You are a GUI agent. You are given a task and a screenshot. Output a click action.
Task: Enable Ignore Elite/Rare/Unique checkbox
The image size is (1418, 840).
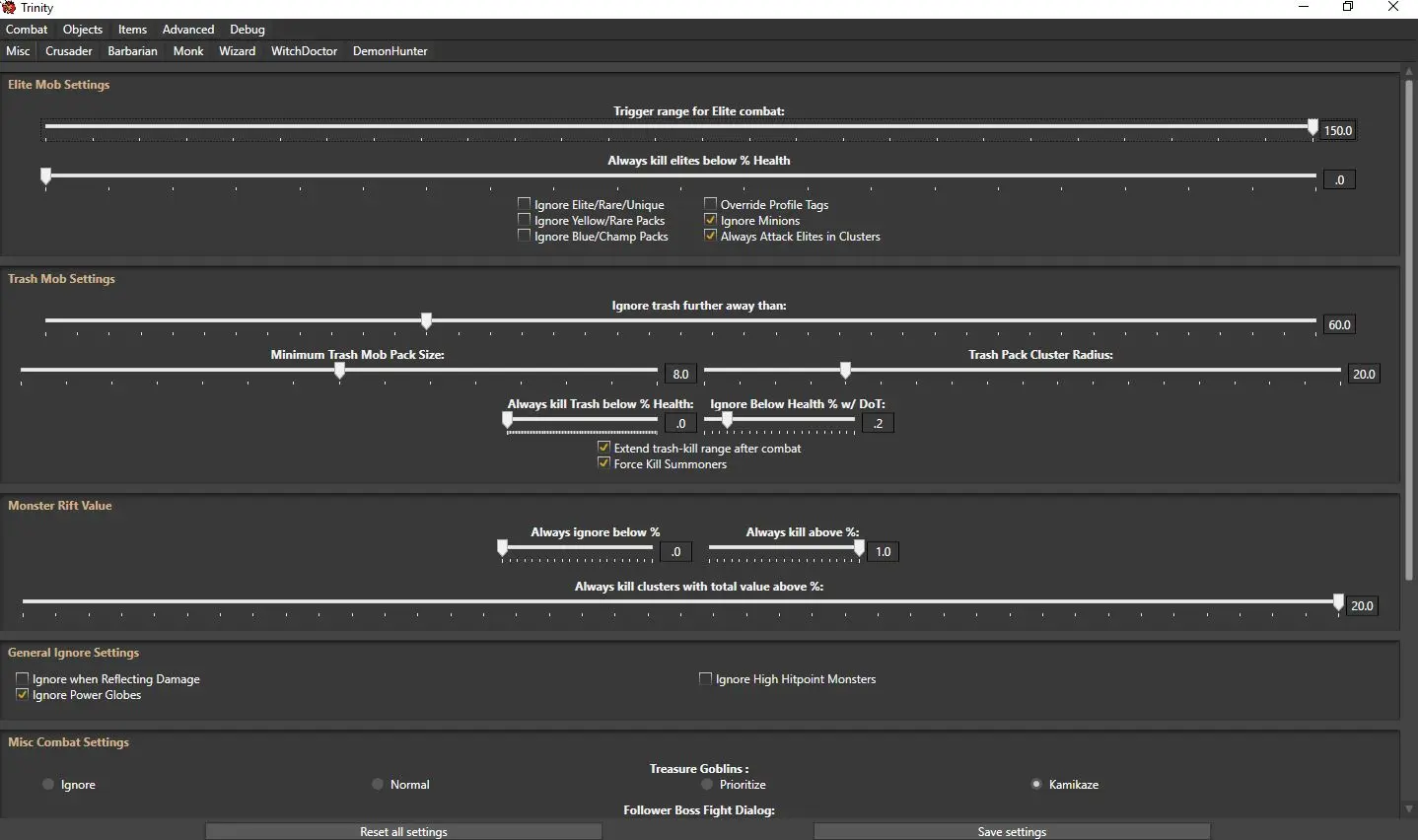(x=525, y=204)
